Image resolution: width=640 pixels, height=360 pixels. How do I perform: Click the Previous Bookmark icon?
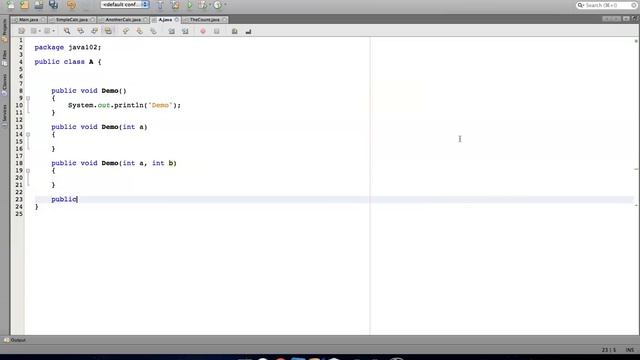[x=126, y=31]
